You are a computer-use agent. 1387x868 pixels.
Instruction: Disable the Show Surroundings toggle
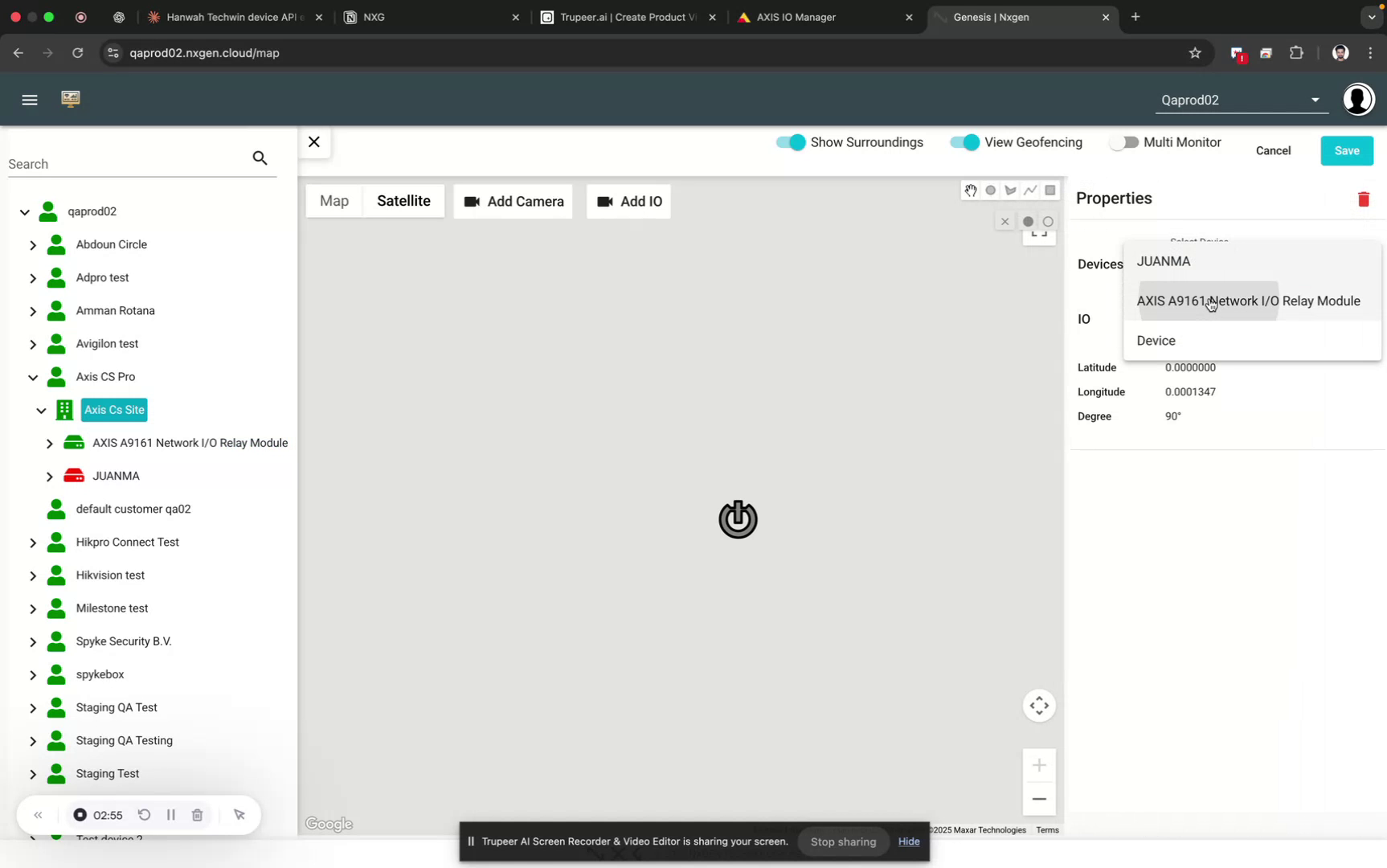pos(791,142)
